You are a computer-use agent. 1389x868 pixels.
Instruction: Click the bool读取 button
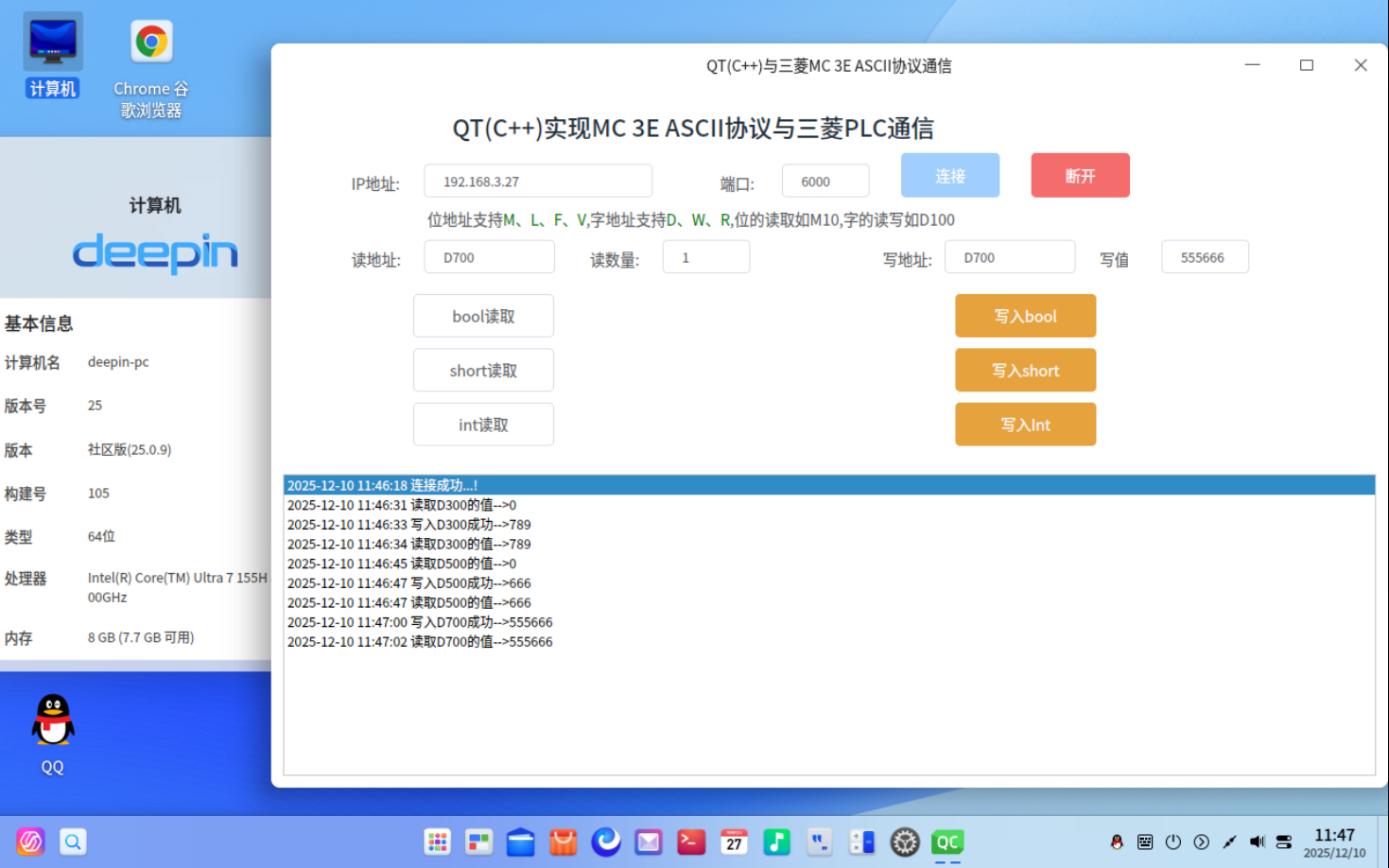tap(483, 316)
